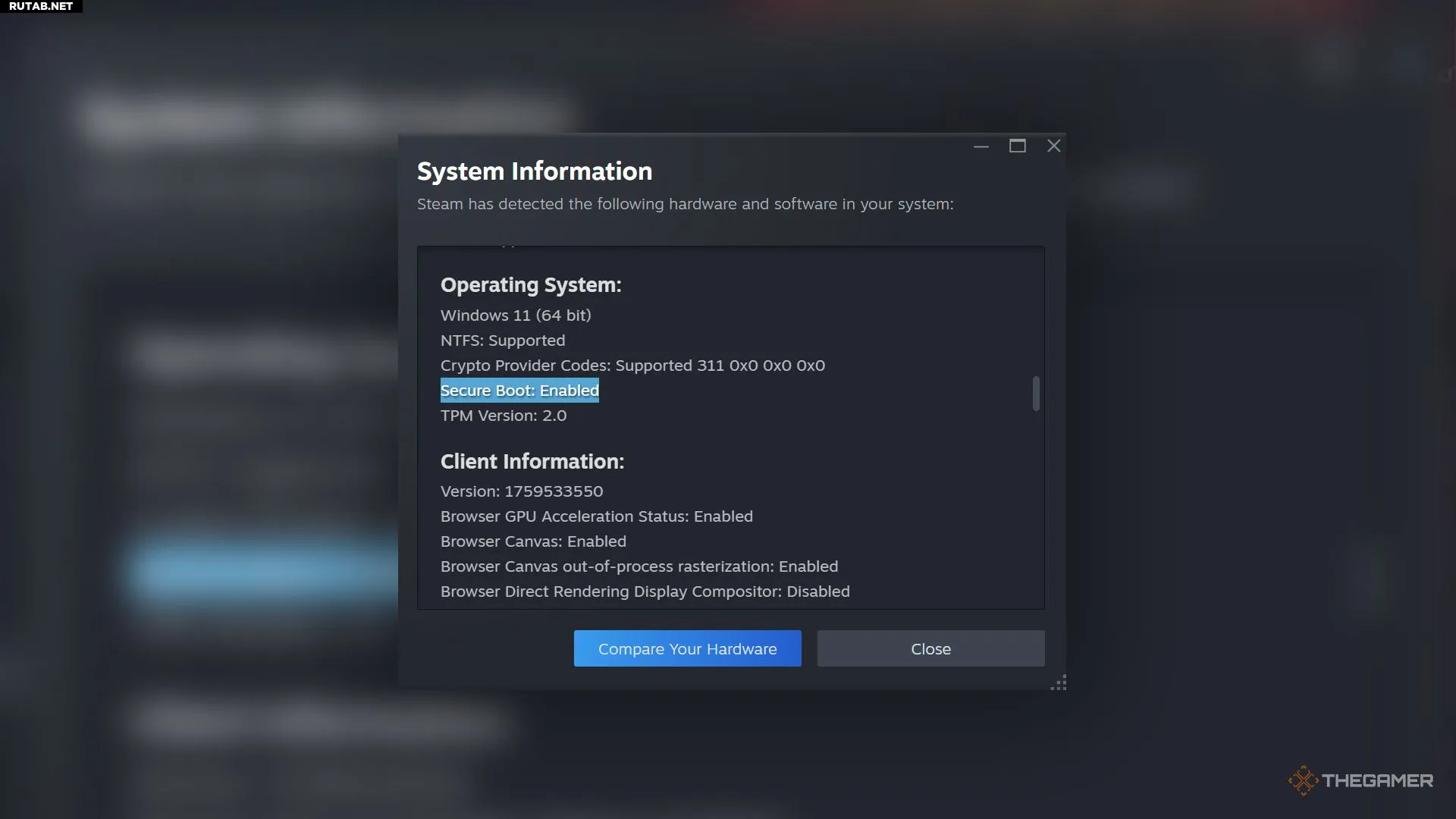Viewport: 1456px width, 819px height.
Task: Click highlighted Secure Boot: Enabled line
Action: (519, 391)
